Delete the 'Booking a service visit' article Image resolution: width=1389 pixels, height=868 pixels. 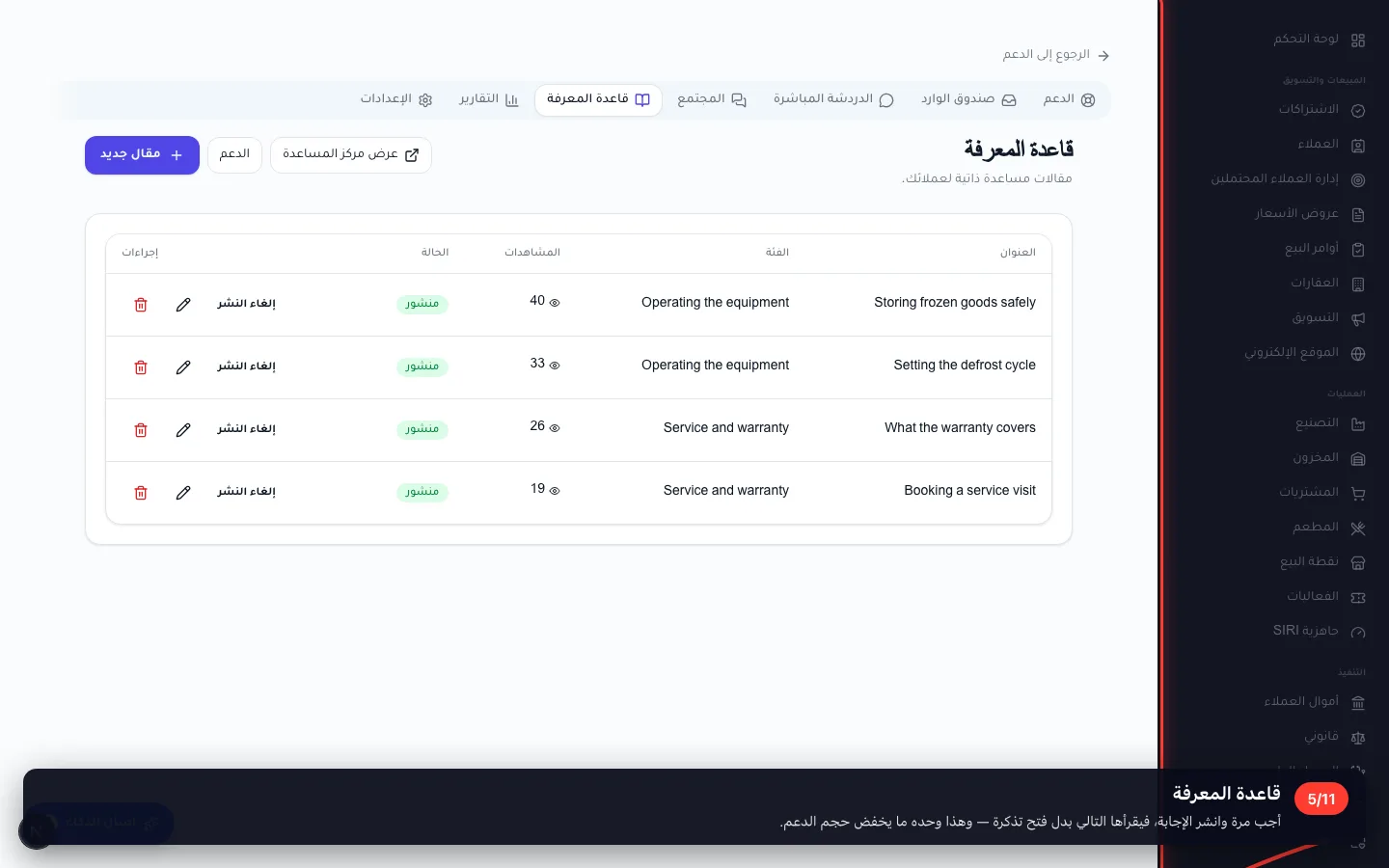[x=141, y=493]
